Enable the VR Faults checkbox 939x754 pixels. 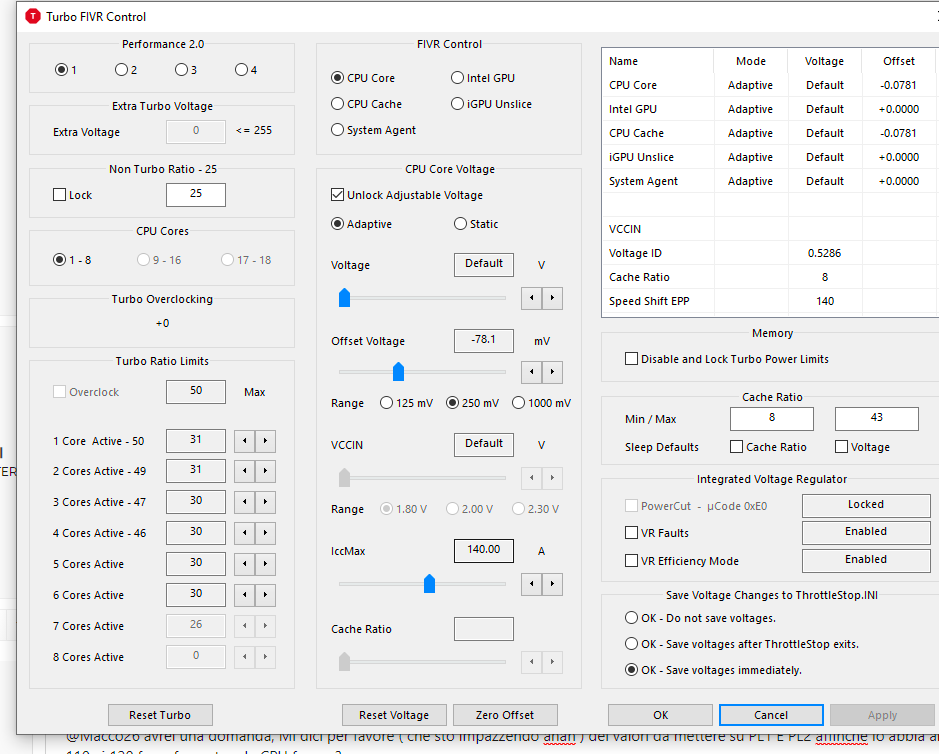tap(631, 532)
